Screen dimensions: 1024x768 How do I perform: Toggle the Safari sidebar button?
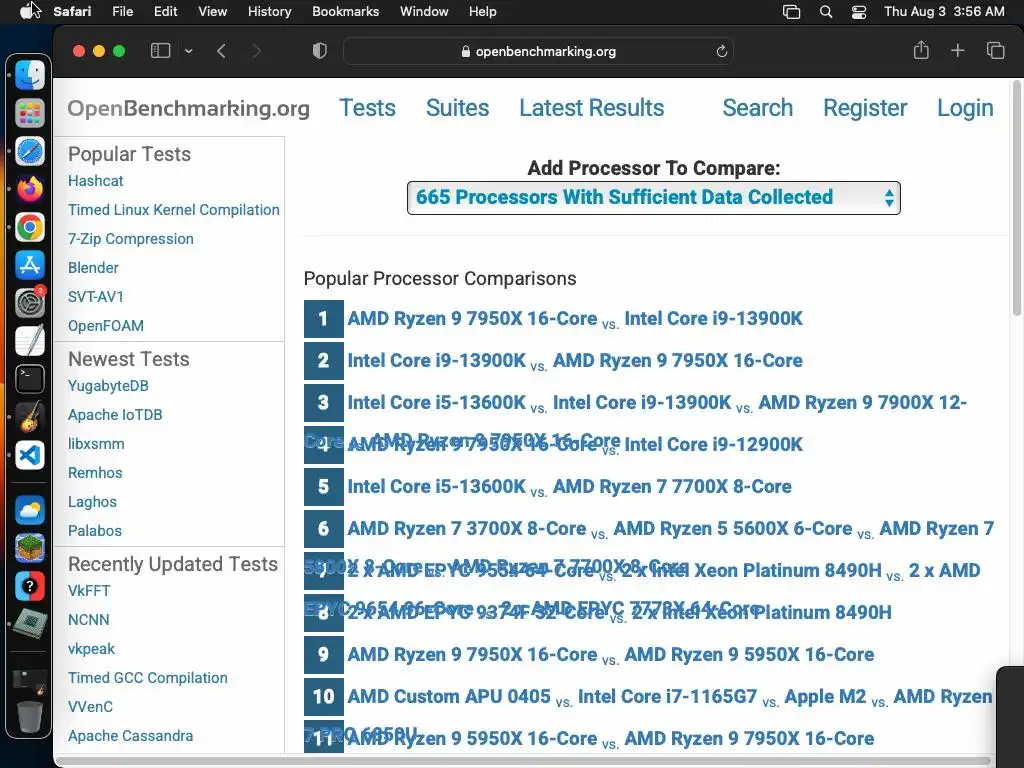point(161,51)
